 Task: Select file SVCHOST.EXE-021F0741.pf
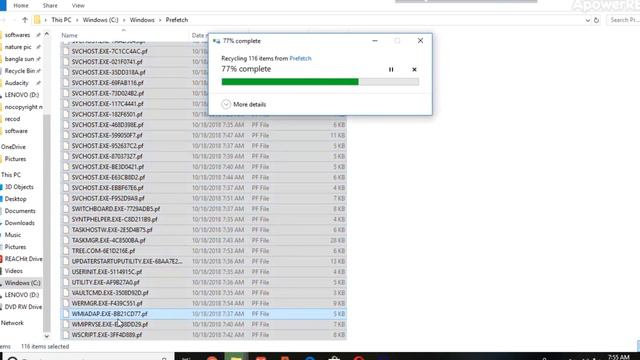107,62
